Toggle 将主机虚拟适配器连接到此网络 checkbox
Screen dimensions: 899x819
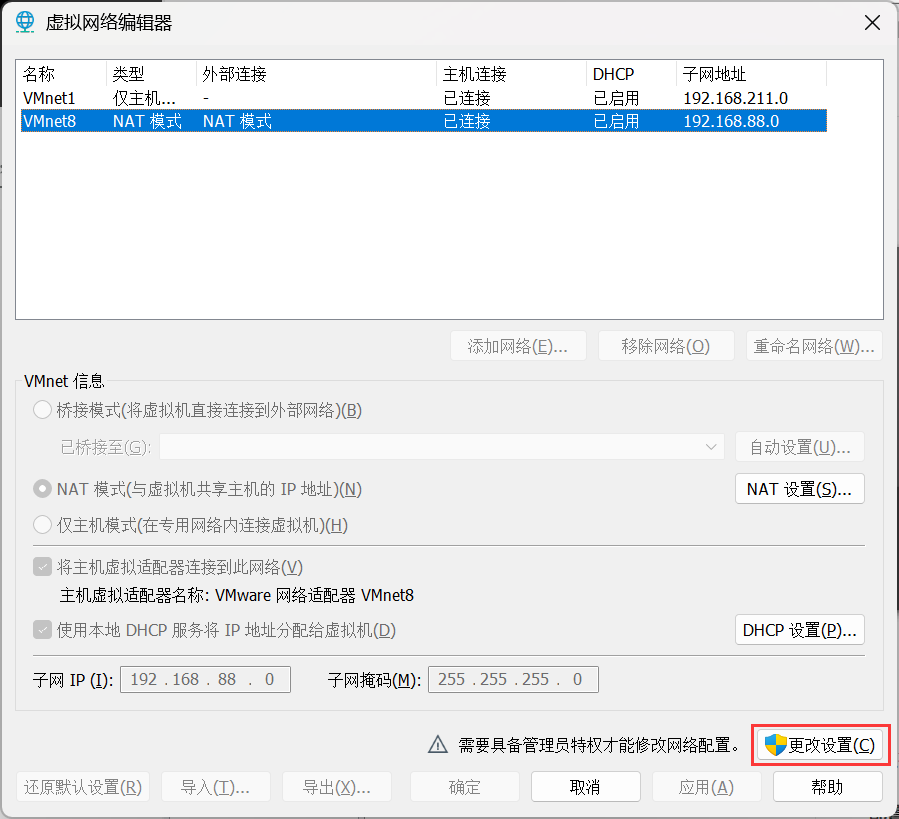[42, 567]
